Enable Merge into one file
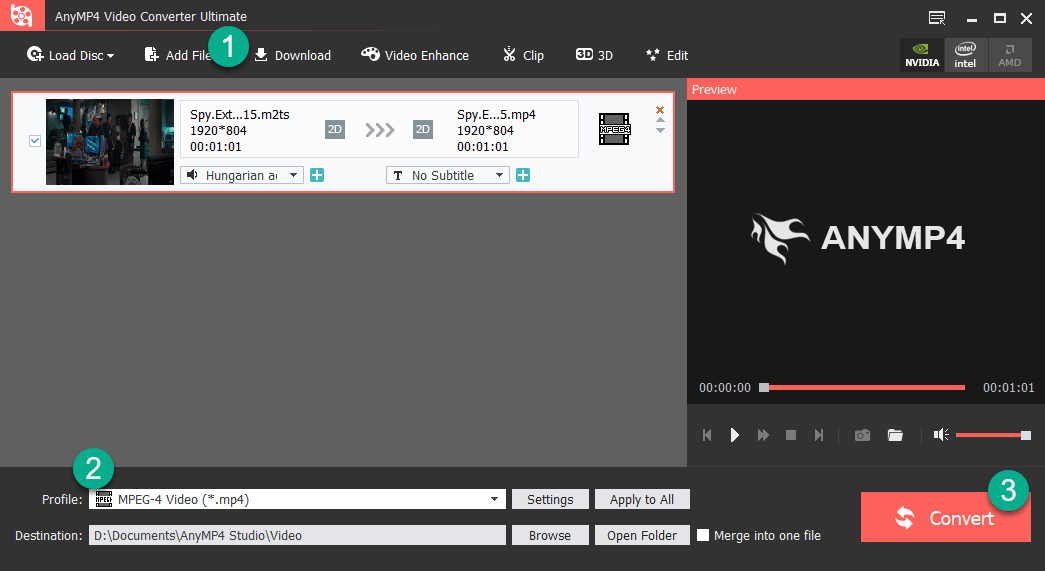This screenshot has height=571, width=1045. pyautogui.click(x=703, y=535)
